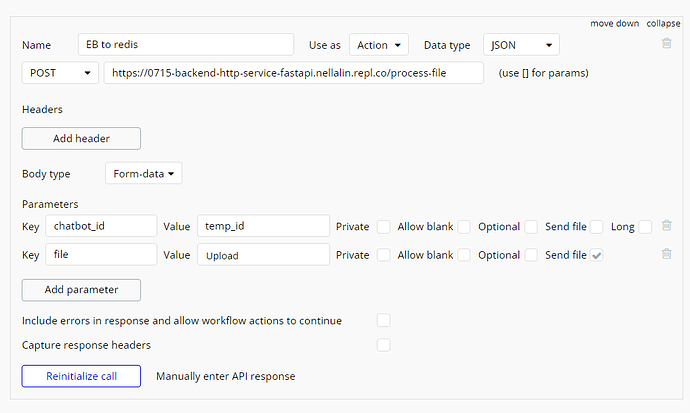
Task: Uncheck Send file for file parameter
Action: pos(597,255)
